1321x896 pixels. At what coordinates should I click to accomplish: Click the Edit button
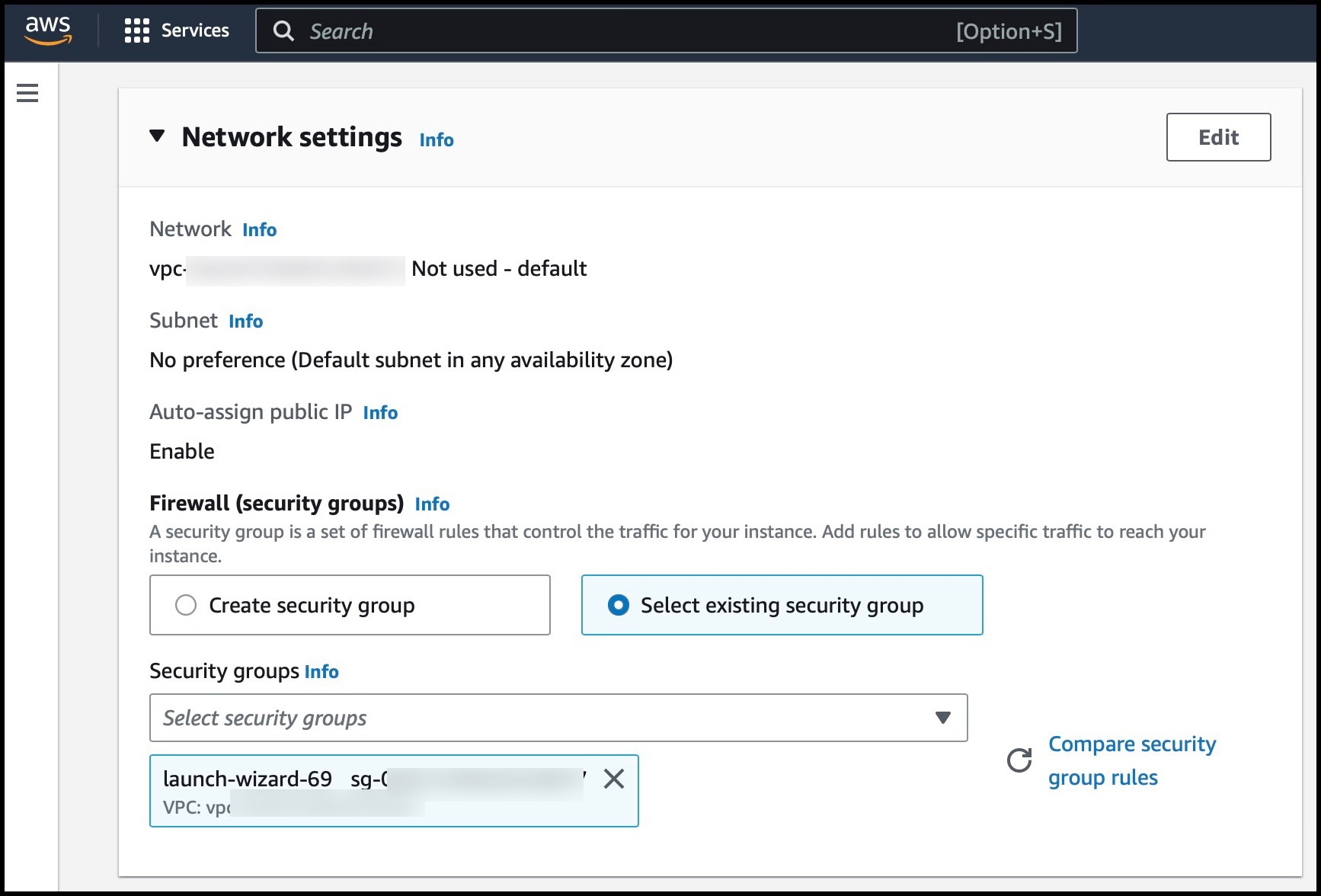pos(1217,137)
